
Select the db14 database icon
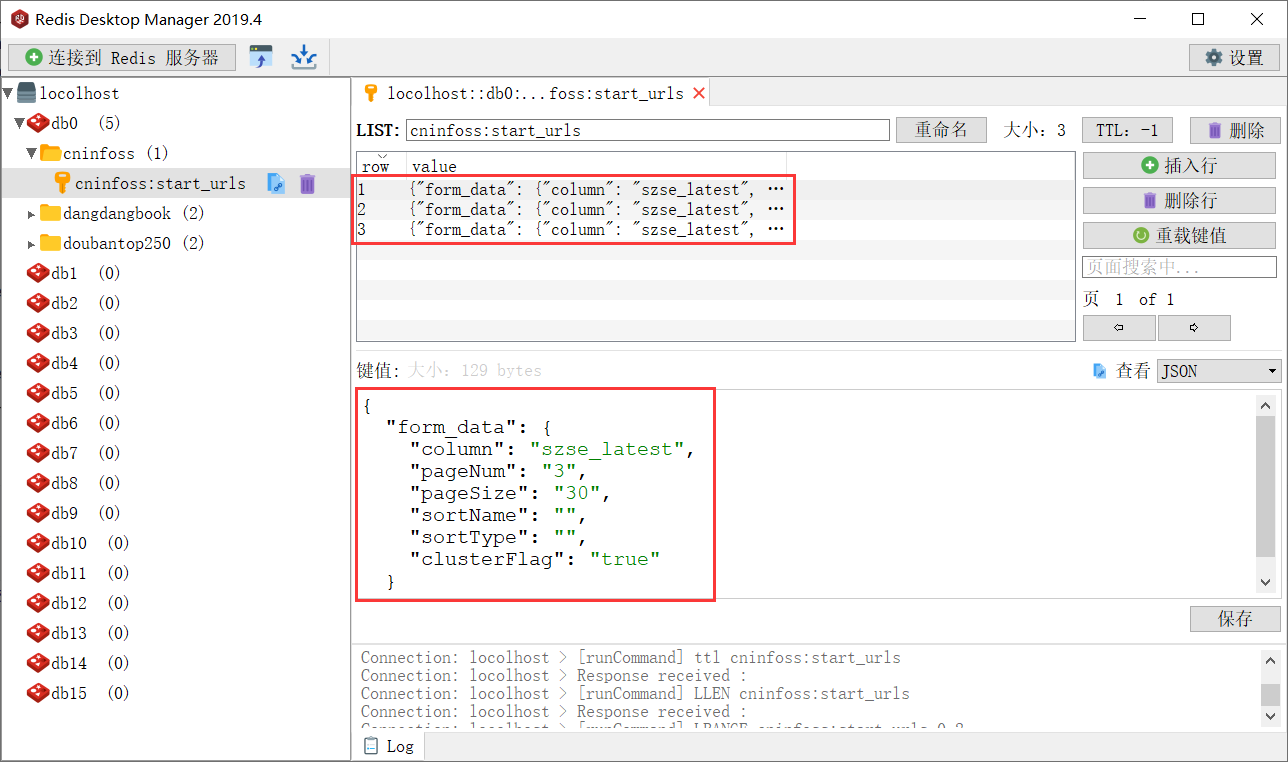(38, 663)
